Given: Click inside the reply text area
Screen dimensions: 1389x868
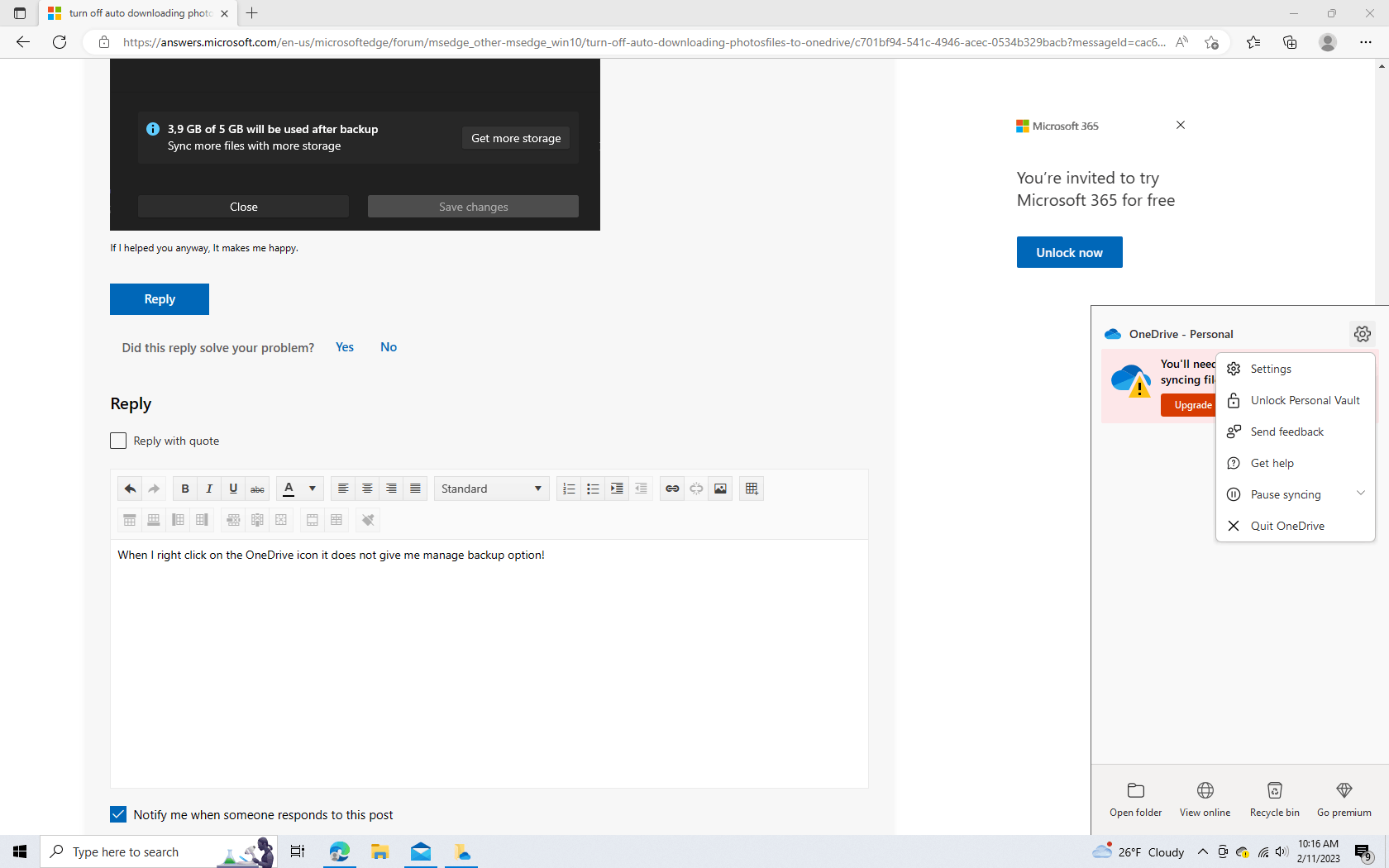Looking at the screenshot, I should [489, 664].
